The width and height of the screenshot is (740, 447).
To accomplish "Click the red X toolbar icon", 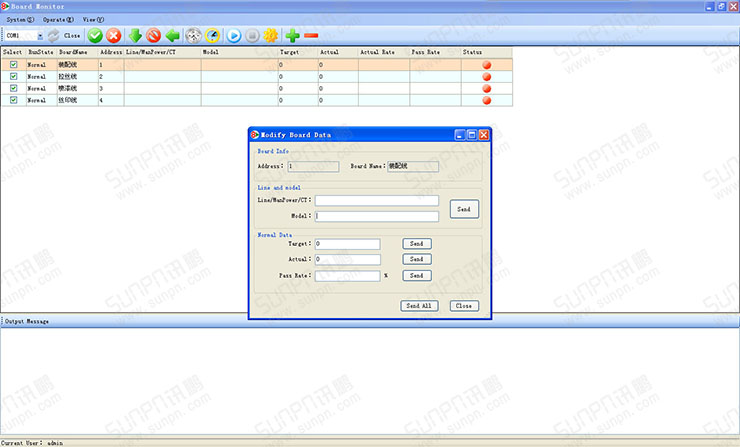I will [x=114, y=35].
